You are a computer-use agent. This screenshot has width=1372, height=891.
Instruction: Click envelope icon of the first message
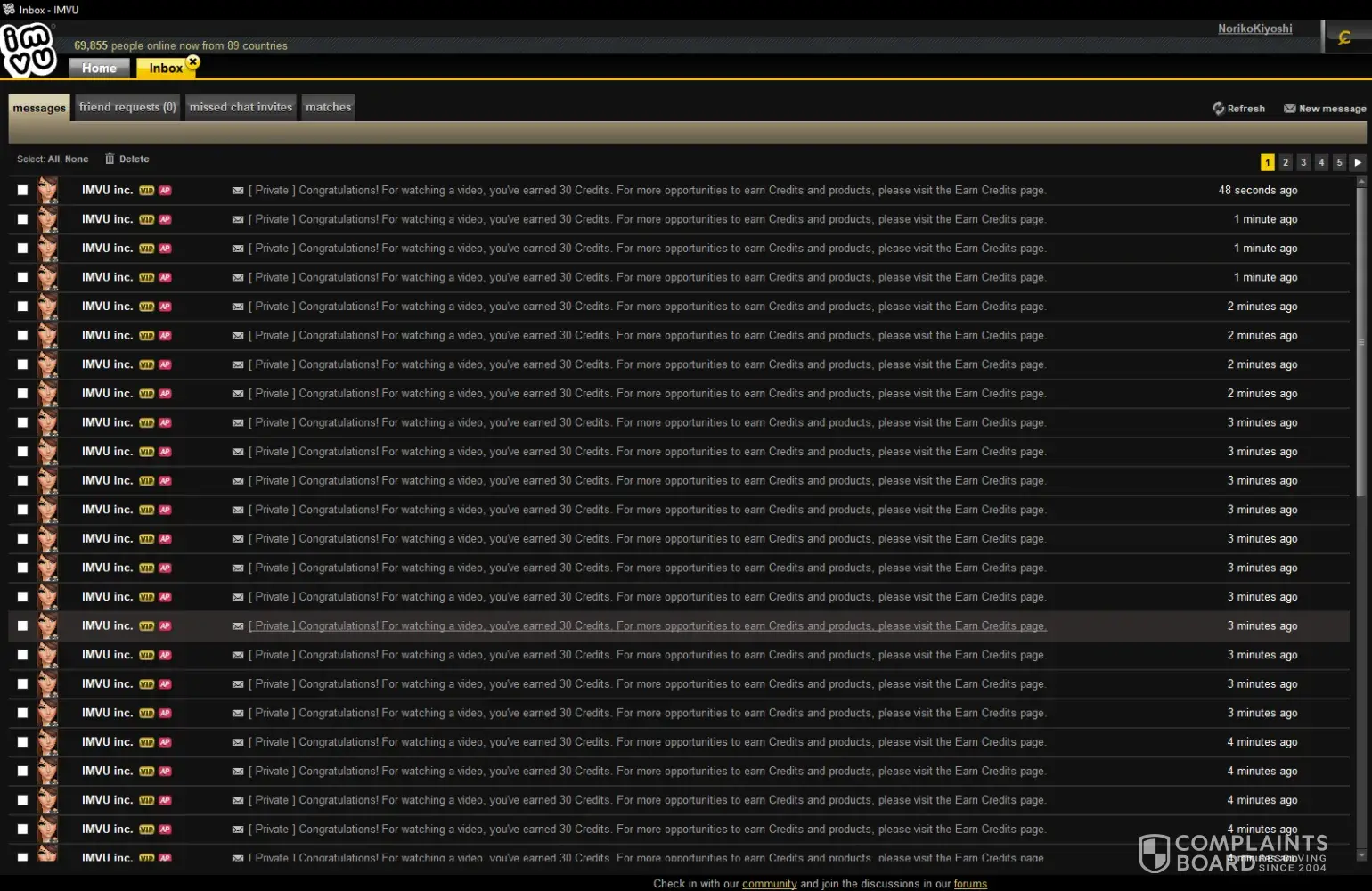coord(238,191)
